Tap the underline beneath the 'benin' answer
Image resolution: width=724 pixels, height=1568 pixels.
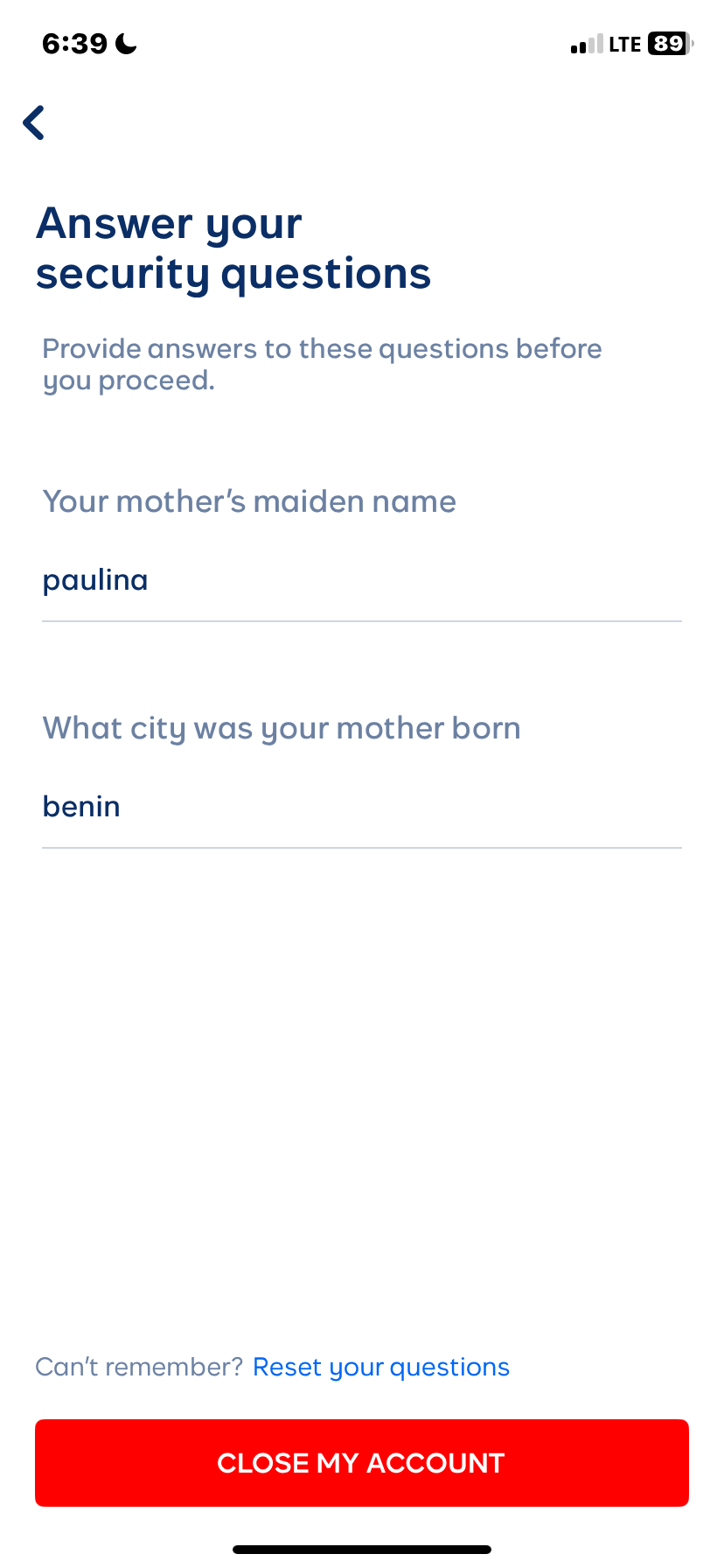[361, 848]
